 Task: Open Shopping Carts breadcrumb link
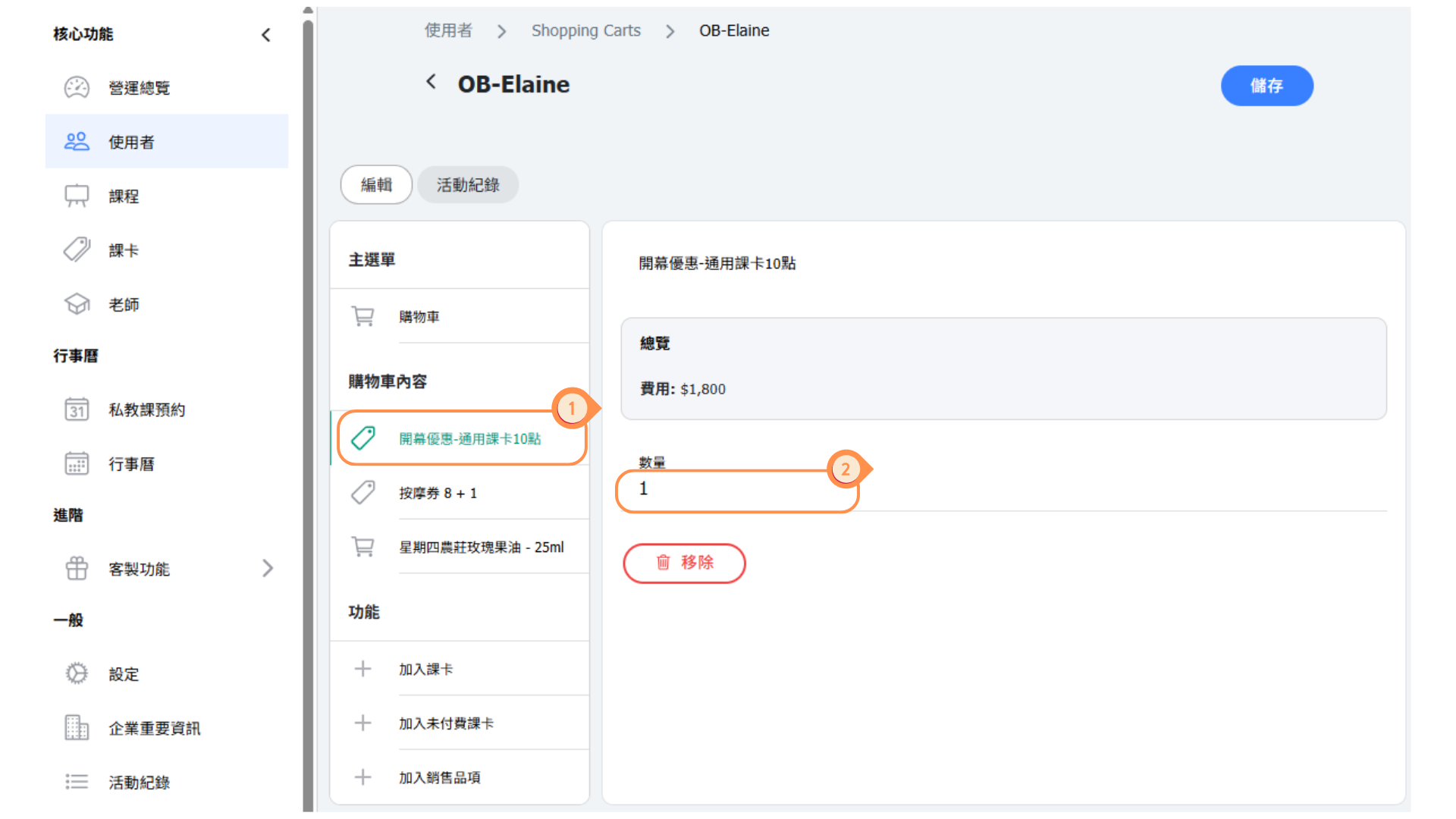pyautogui.click(x=585, y=31)
